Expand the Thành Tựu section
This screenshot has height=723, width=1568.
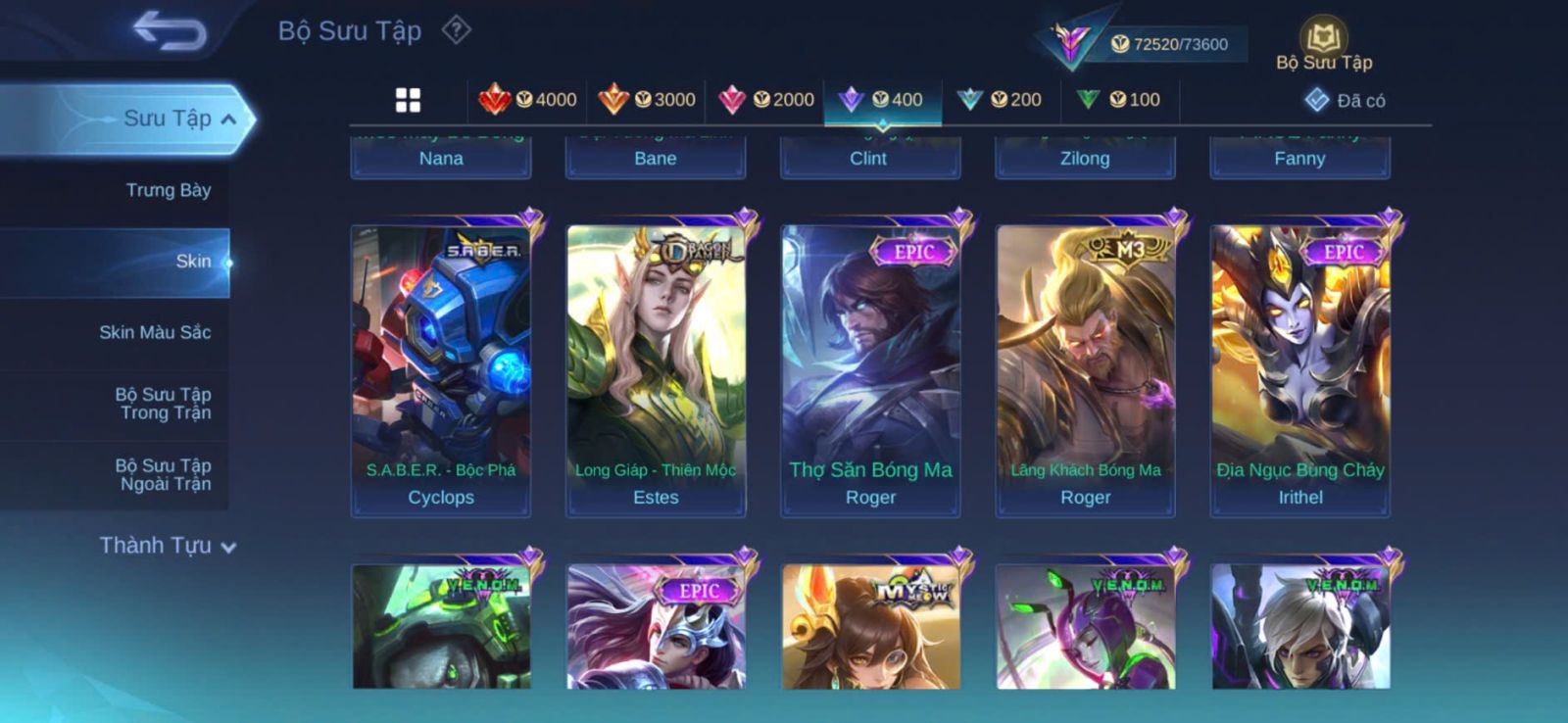[x=168, y=546]
